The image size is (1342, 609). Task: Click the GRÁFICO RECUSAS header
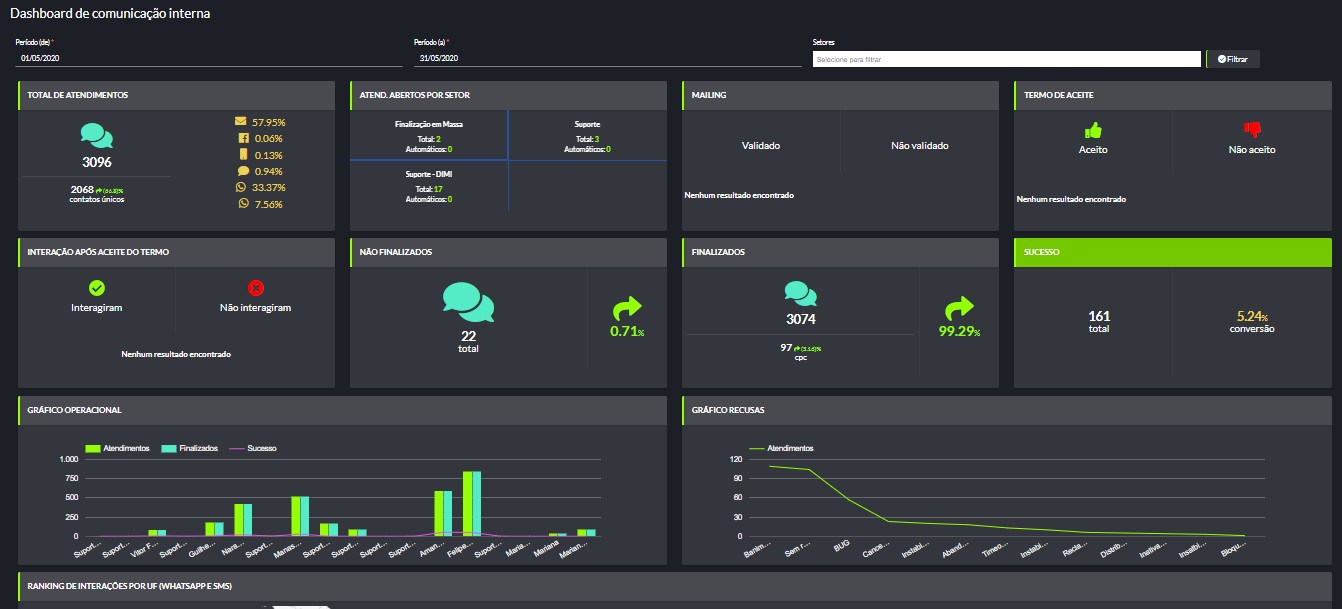[x=1007, y=410]
